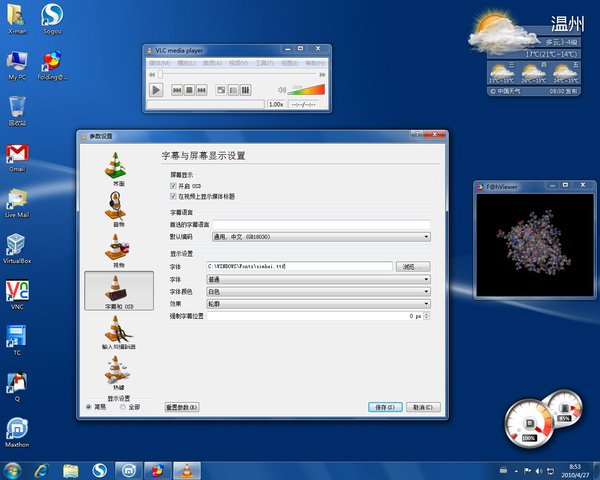600x480 pixels.
Task: Open Internet Explorer from the taskbar
Action: (x=41, y=470)
